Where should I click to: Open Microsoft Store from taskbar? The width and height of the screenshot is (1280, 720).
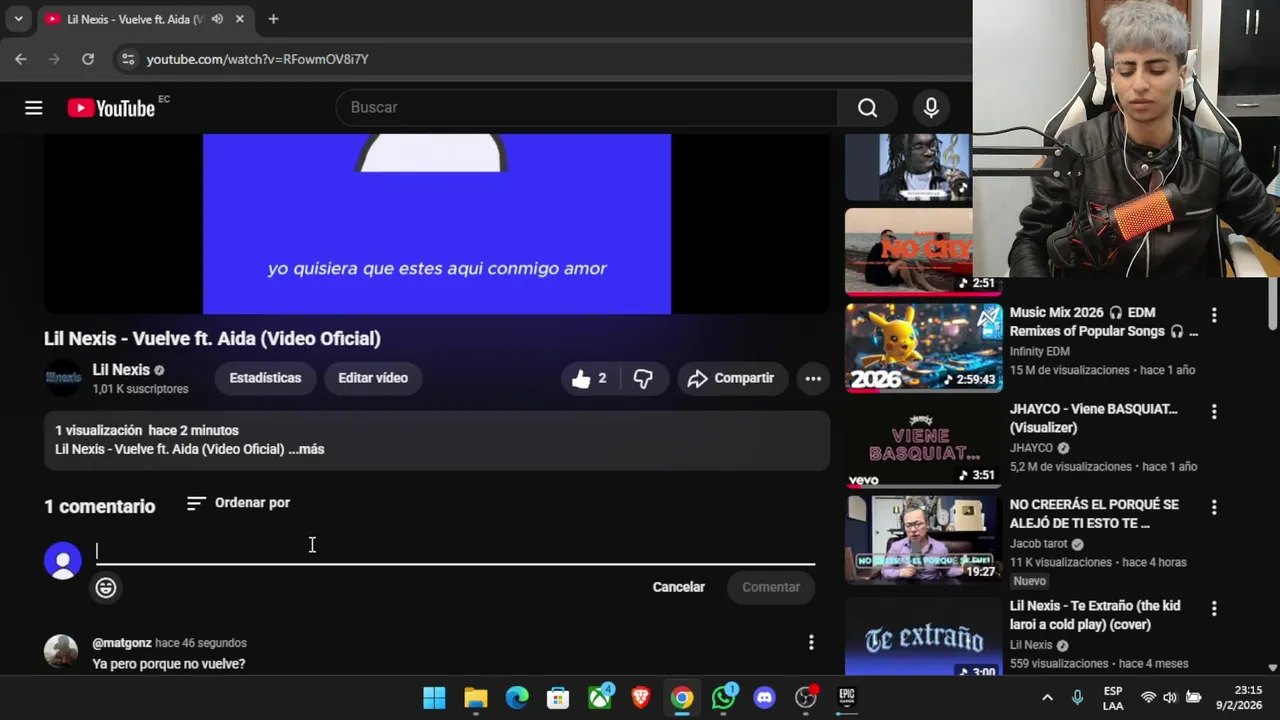coord(558,698)
